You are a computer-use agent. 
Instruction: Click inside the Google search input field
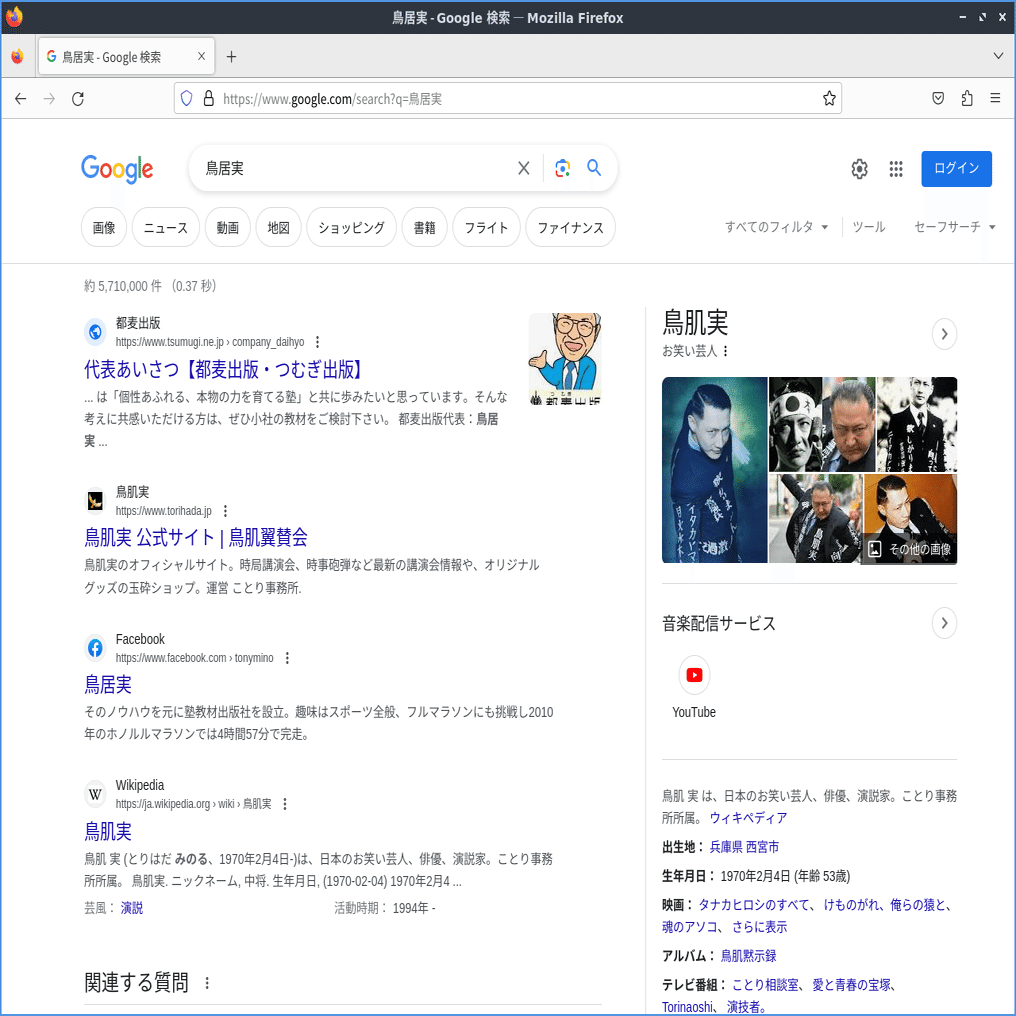356,168
